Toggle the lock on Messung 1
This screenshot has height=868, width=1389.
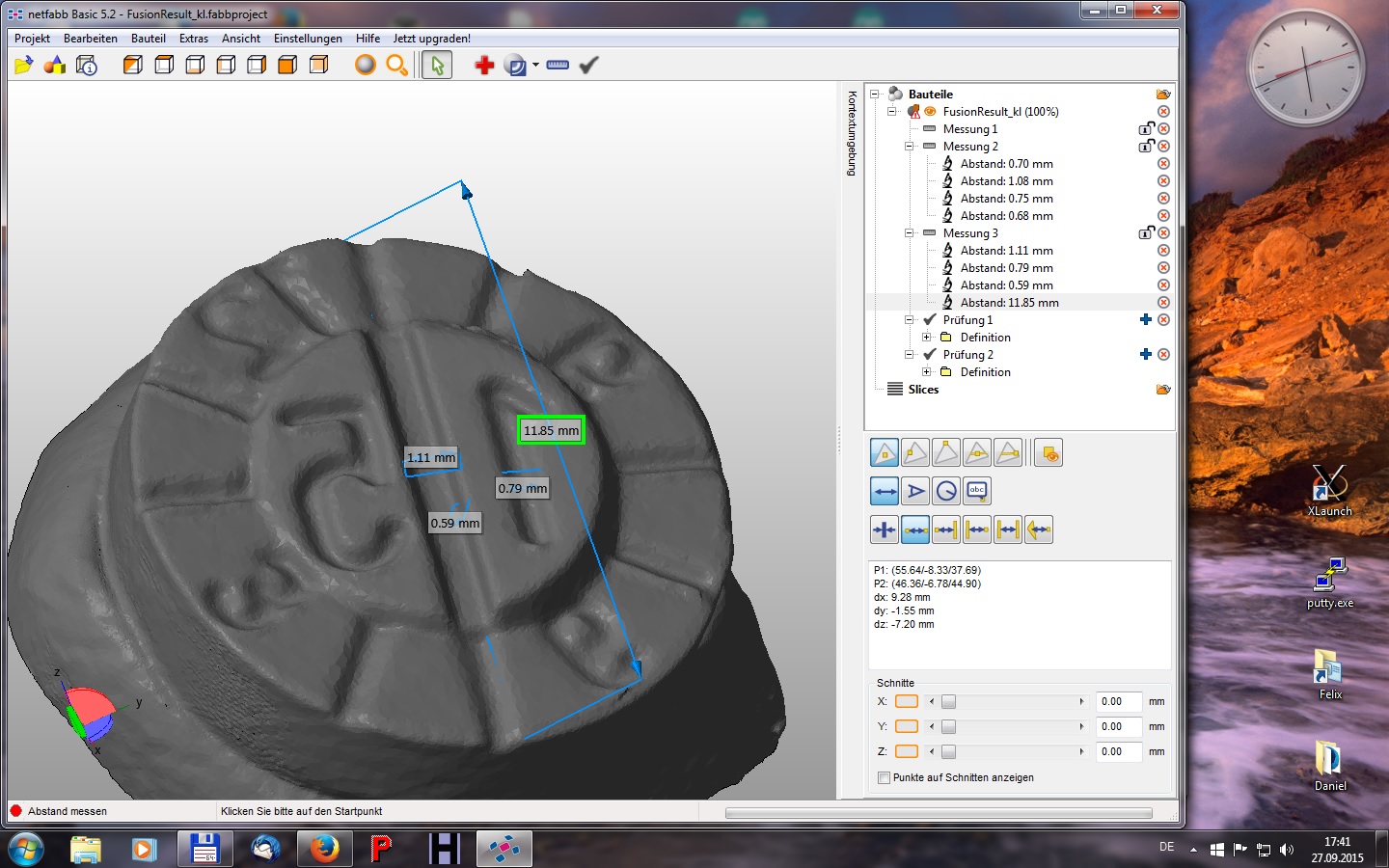tap(1145, 129)
